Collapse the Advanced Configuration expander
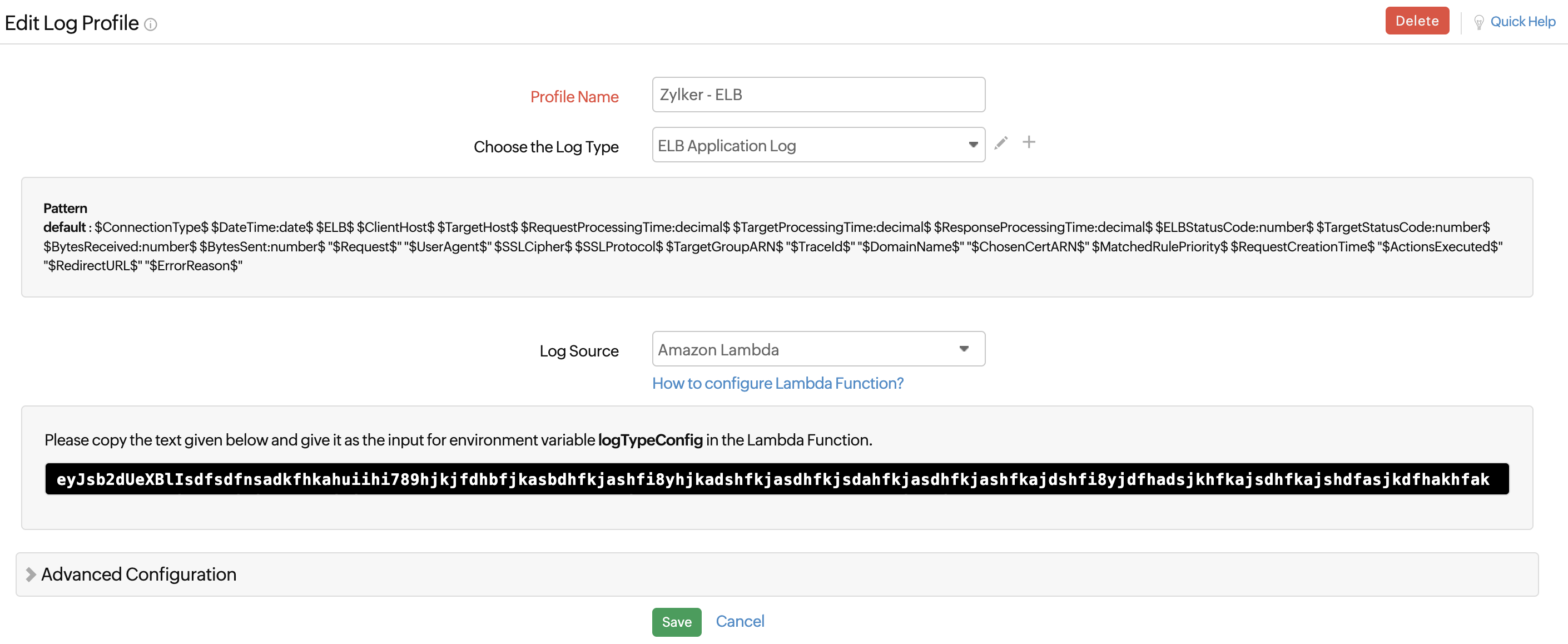Image resolution: width=1568 pixels, height=644 pixels. (30, 575)
